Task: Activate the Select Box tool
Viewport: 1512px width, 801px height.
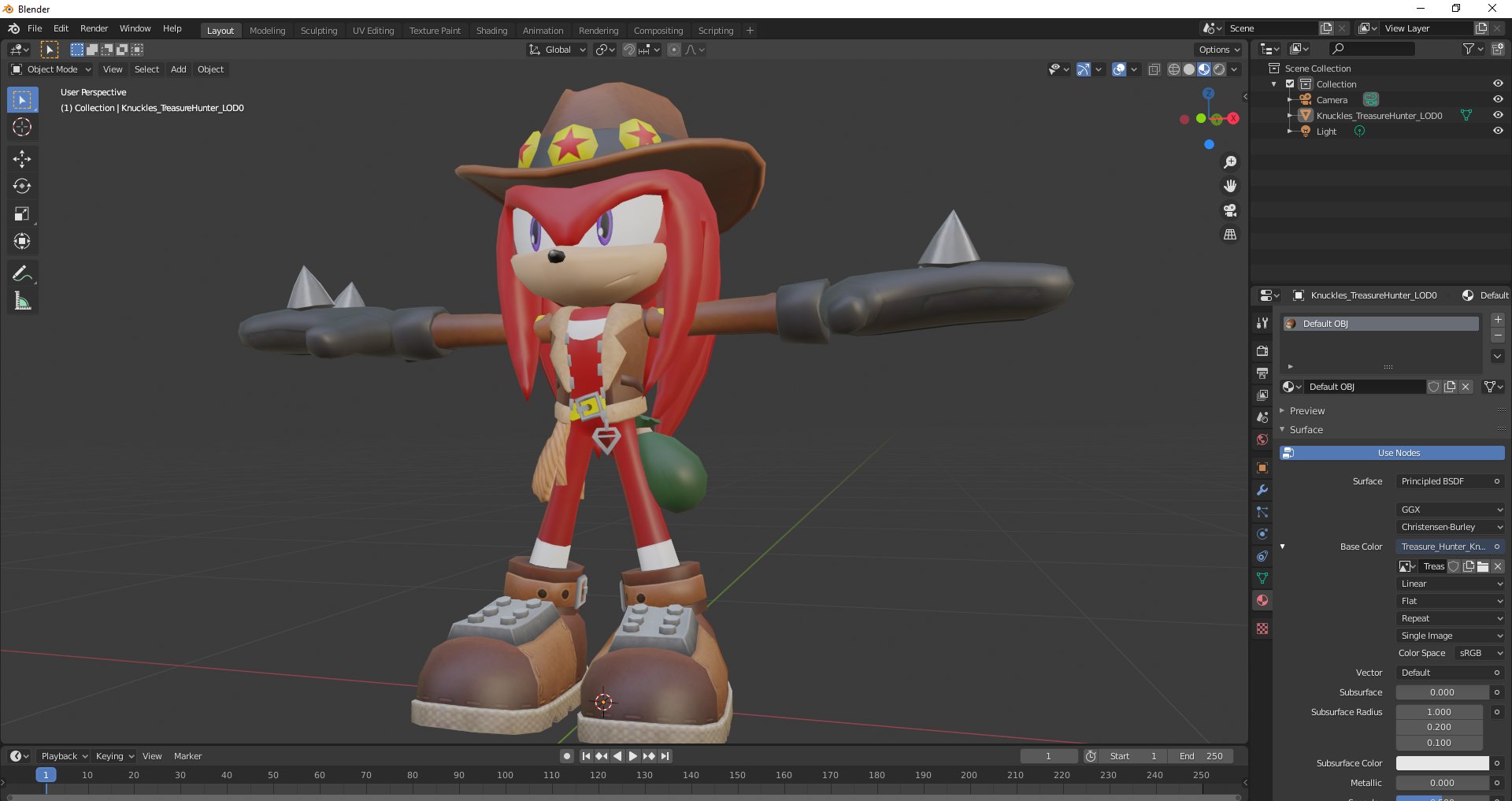Action: click(22, 100)
